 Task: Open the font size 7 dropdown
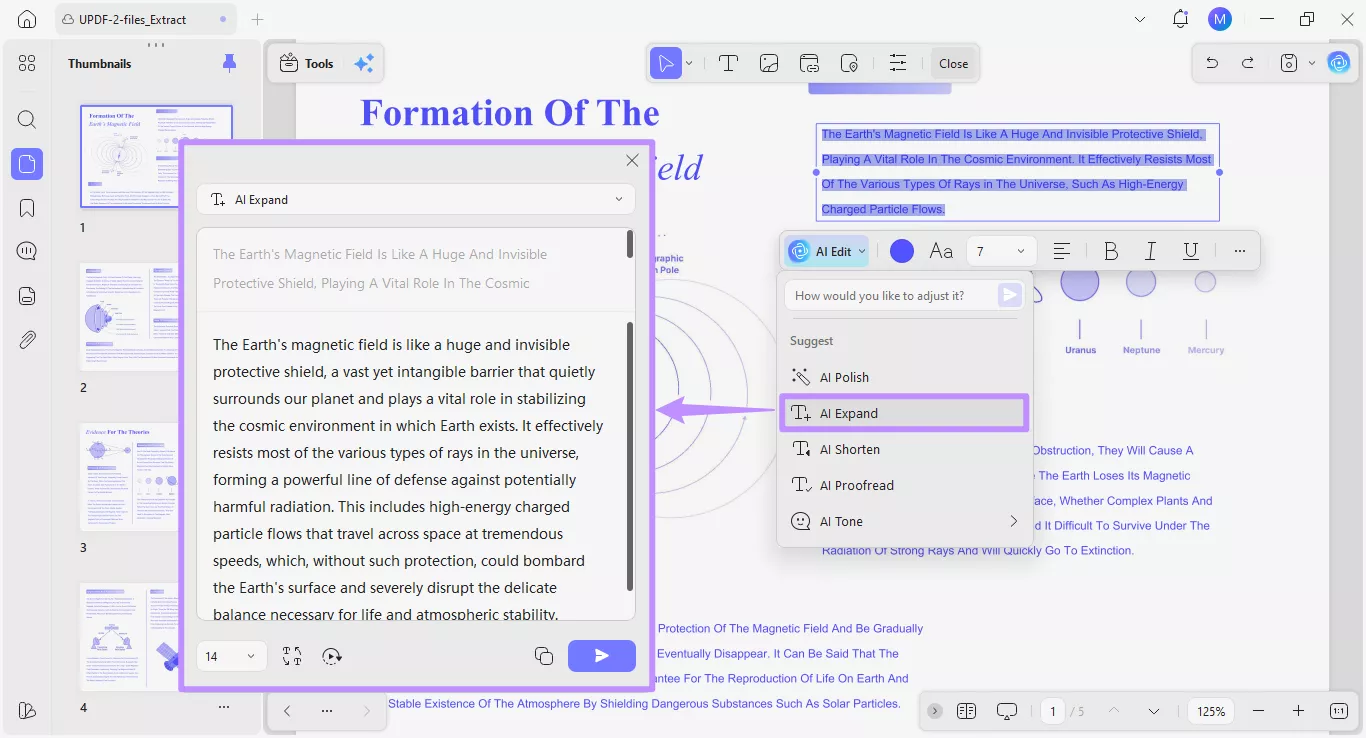(x=1001, y=251)
